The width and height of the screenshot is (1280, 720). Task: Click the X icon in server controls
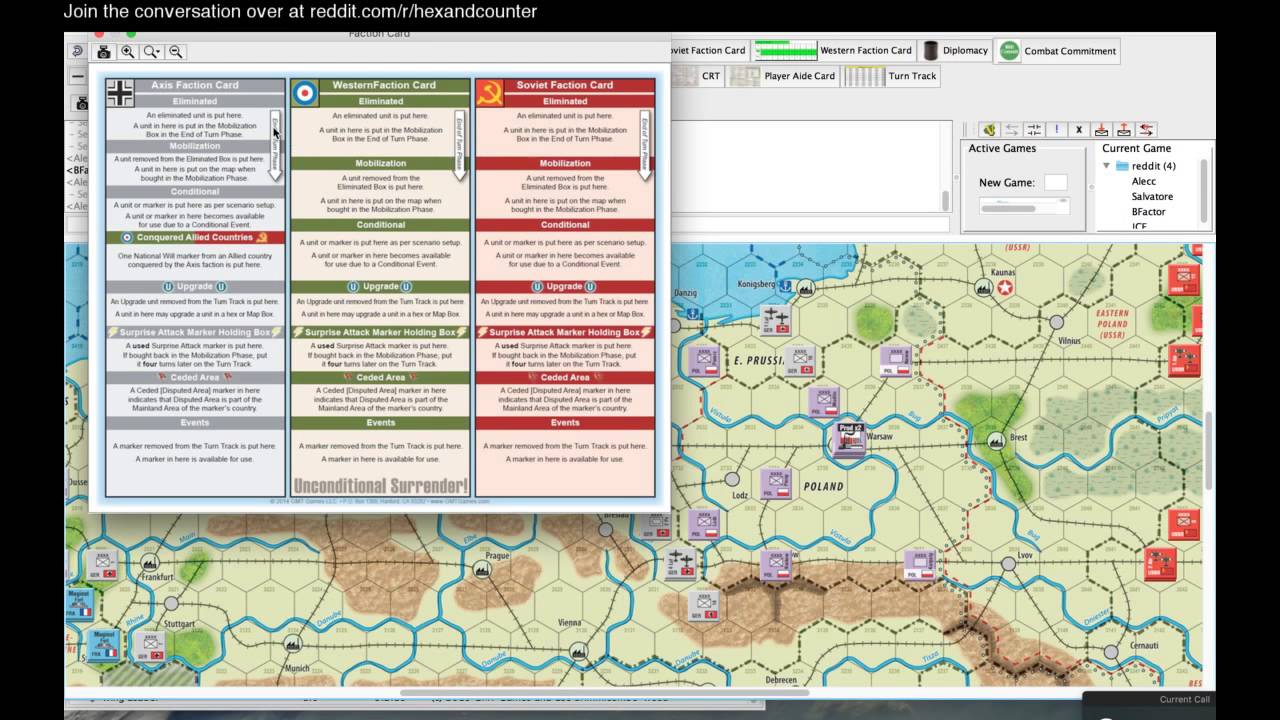coord(1079,130)
